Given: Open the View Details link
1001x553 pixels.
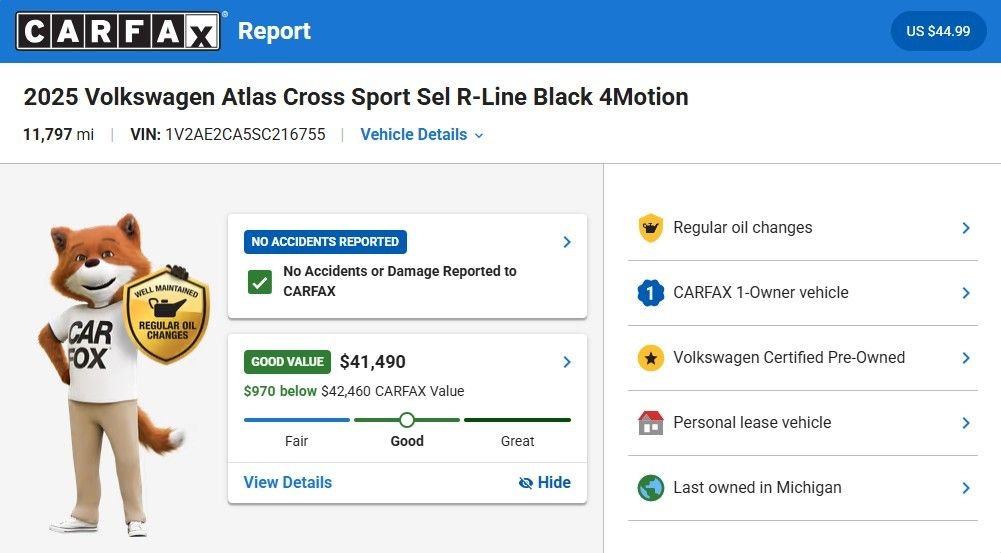Looking at the screenshot, I should (288, 482).
